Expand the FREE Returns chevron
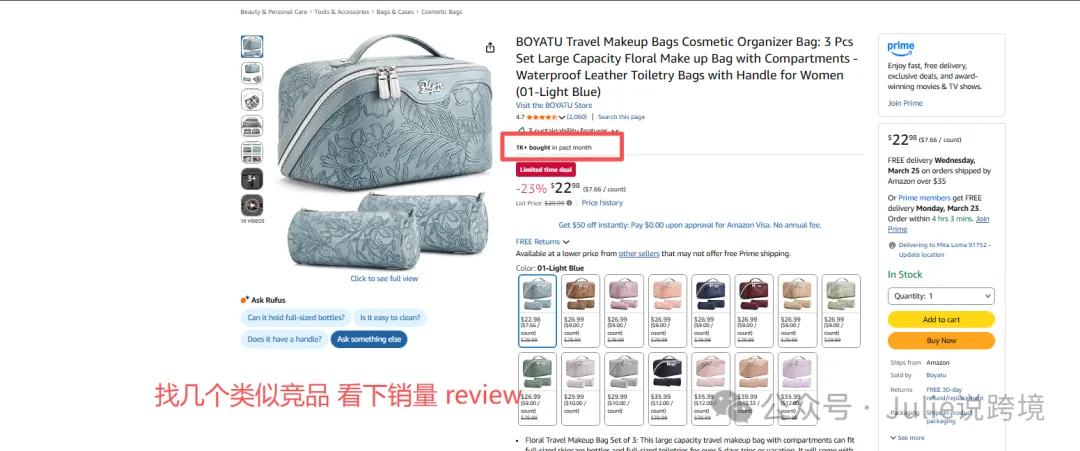 pos(566,242)
